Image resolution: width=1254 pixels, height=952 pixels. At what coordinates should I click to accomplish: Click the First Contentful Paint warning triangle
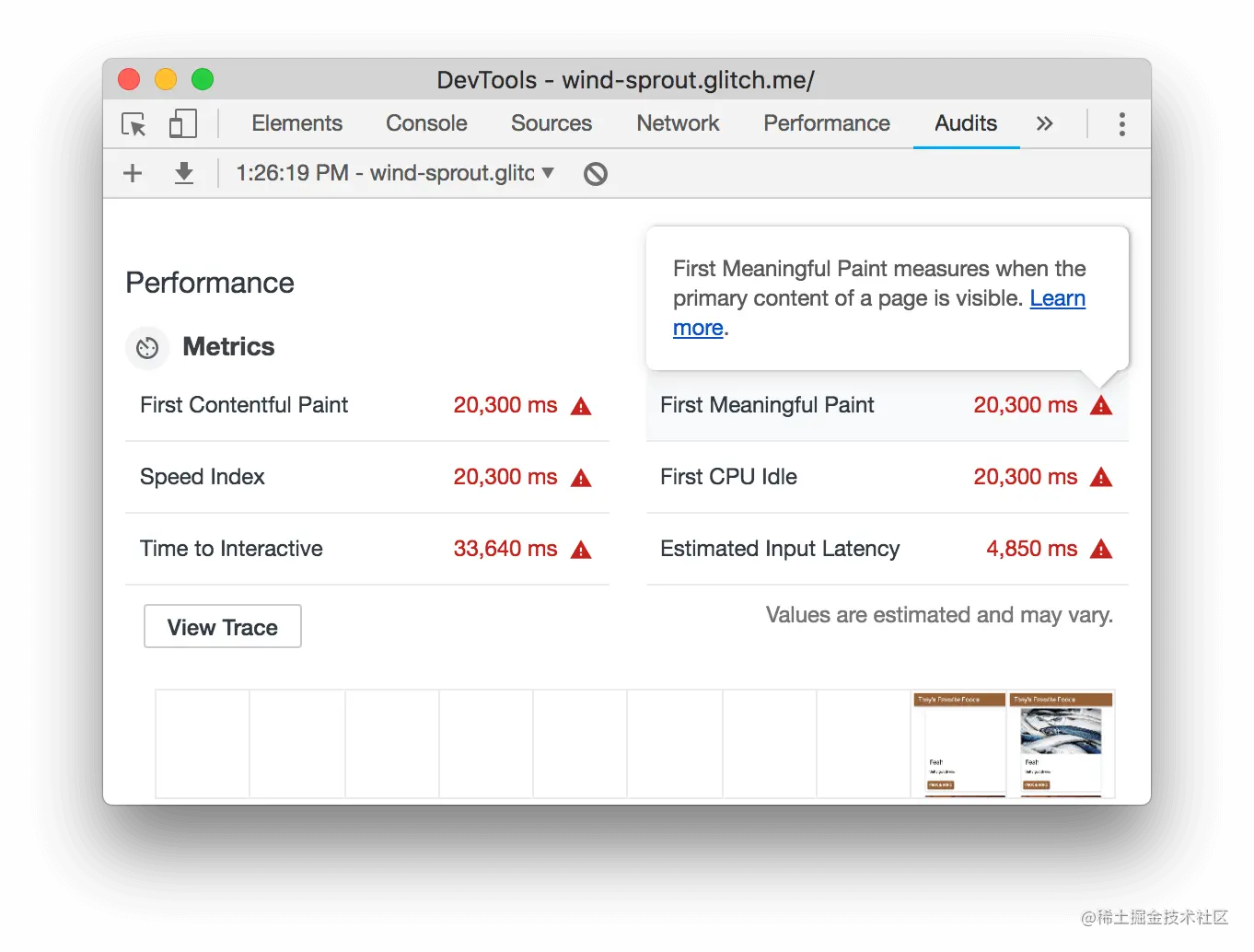[x=581, y=406]
